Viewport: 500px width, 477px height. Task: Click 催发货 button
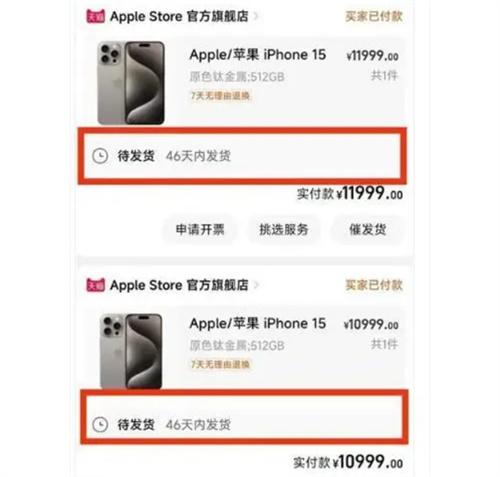pyautogui.click(x=368, y=229)
